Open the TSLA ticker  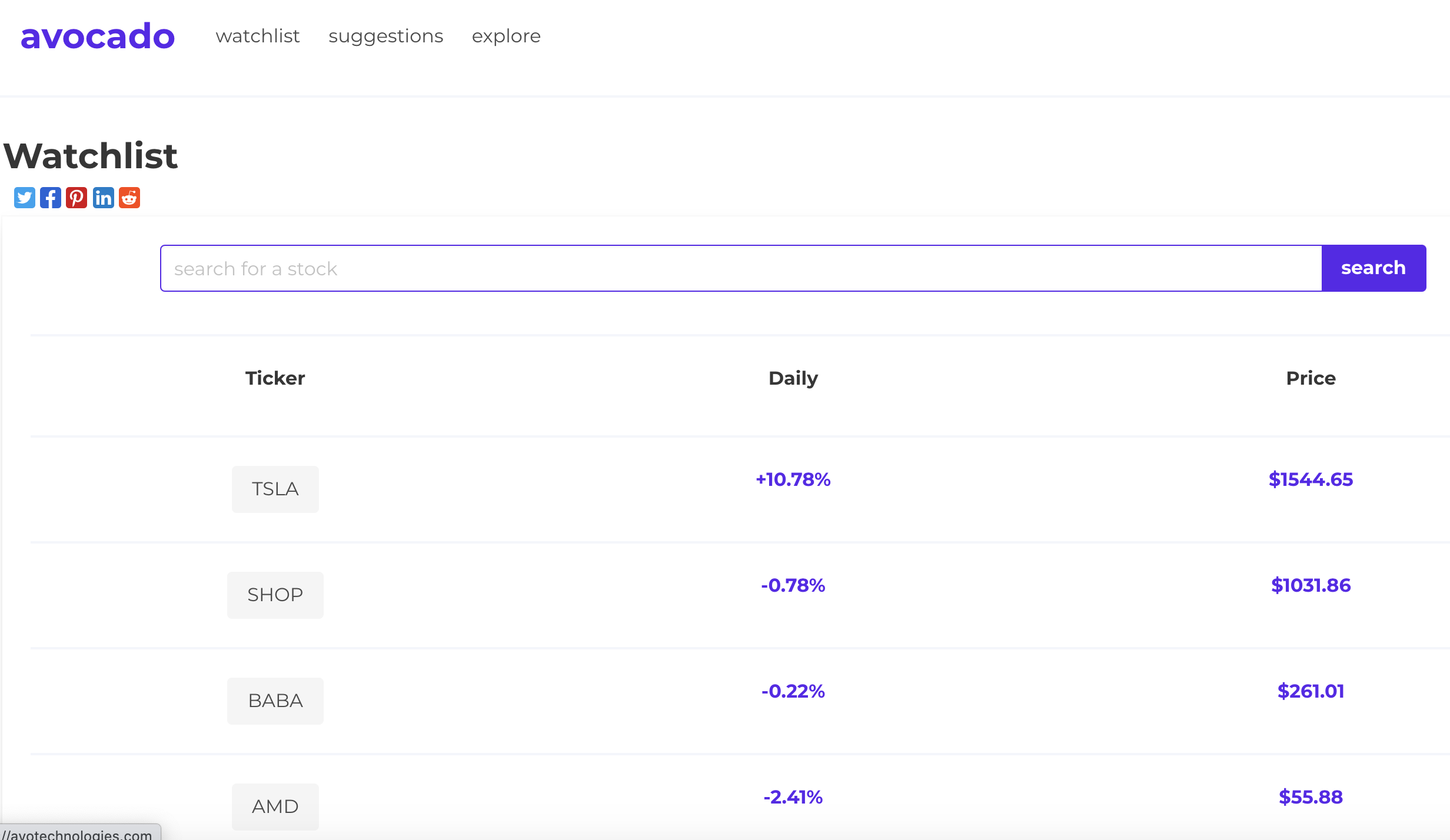(x=275, y=489)
